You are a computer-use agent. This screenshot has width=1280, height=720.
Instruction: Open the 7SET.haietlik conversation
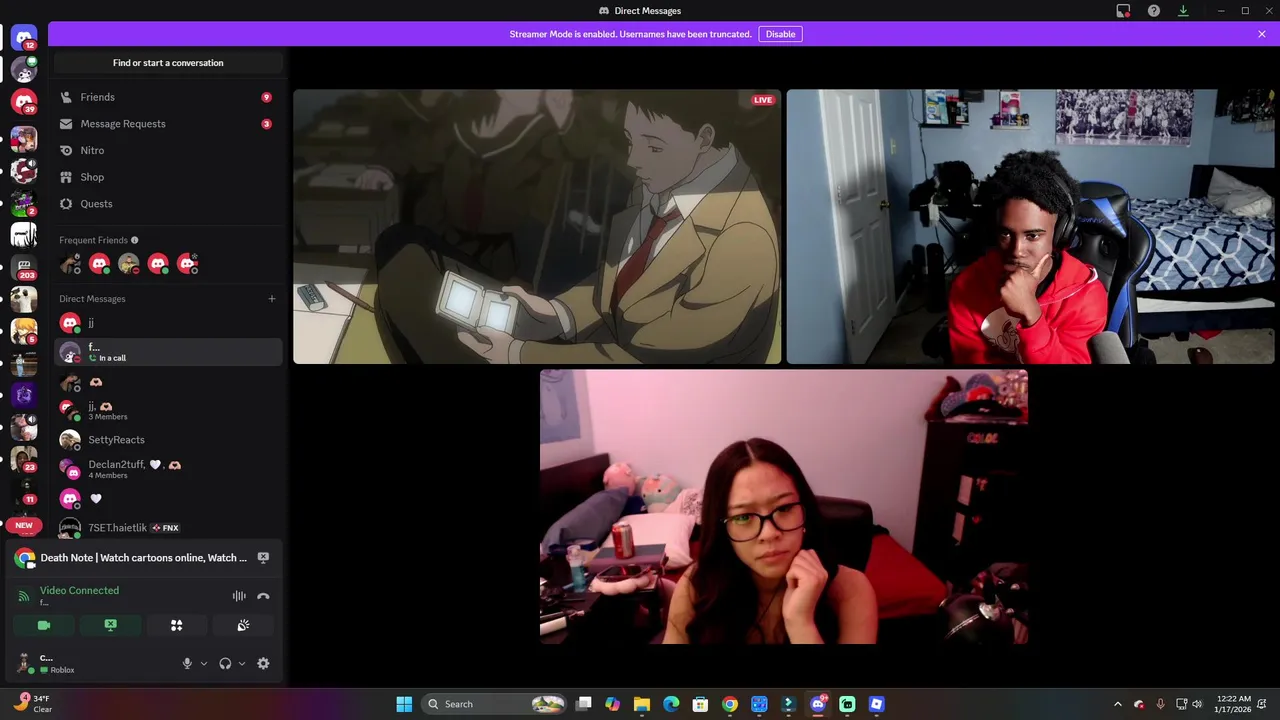(x=168, y=528)
